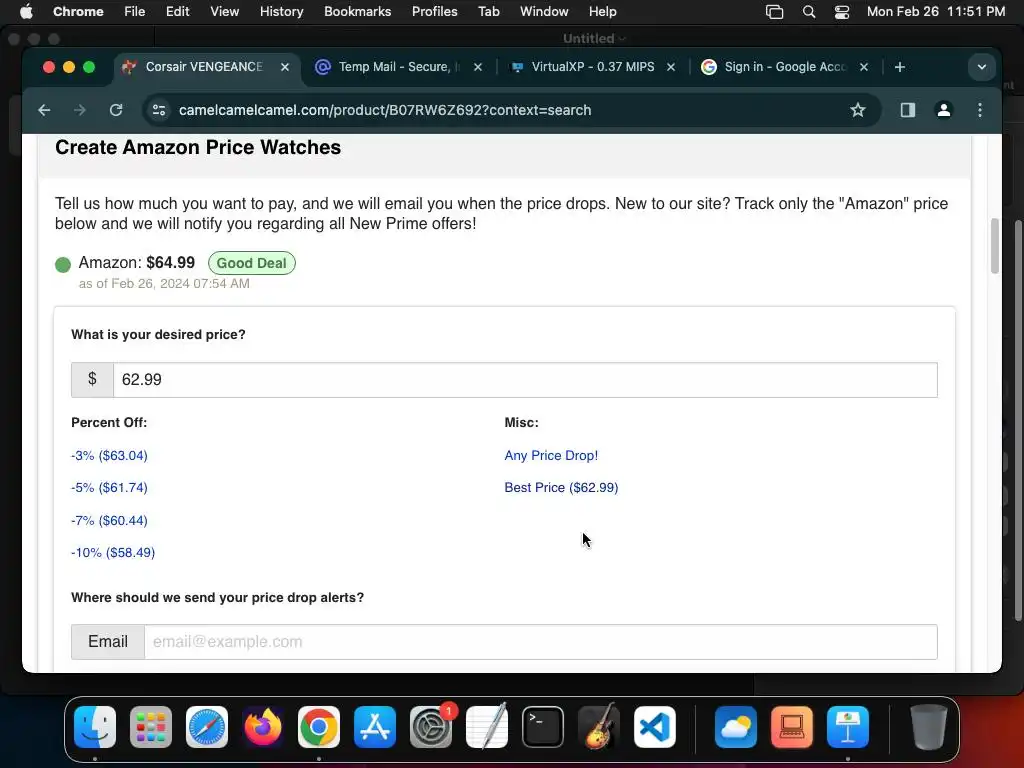Viewport: 1024px width, 768px height.
Task: Open GarageBand from the dock
Action: coord(599,727)
